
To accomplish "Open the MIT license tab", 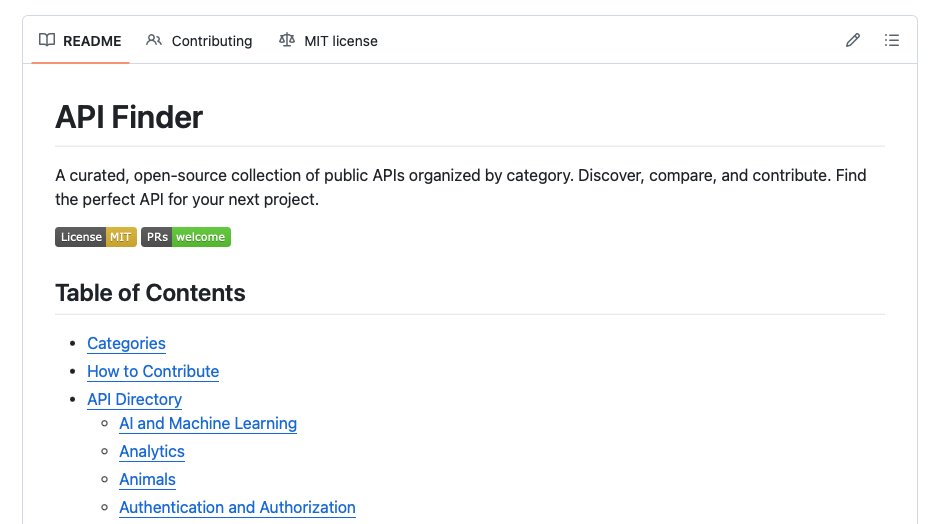I will coord(328,41).
